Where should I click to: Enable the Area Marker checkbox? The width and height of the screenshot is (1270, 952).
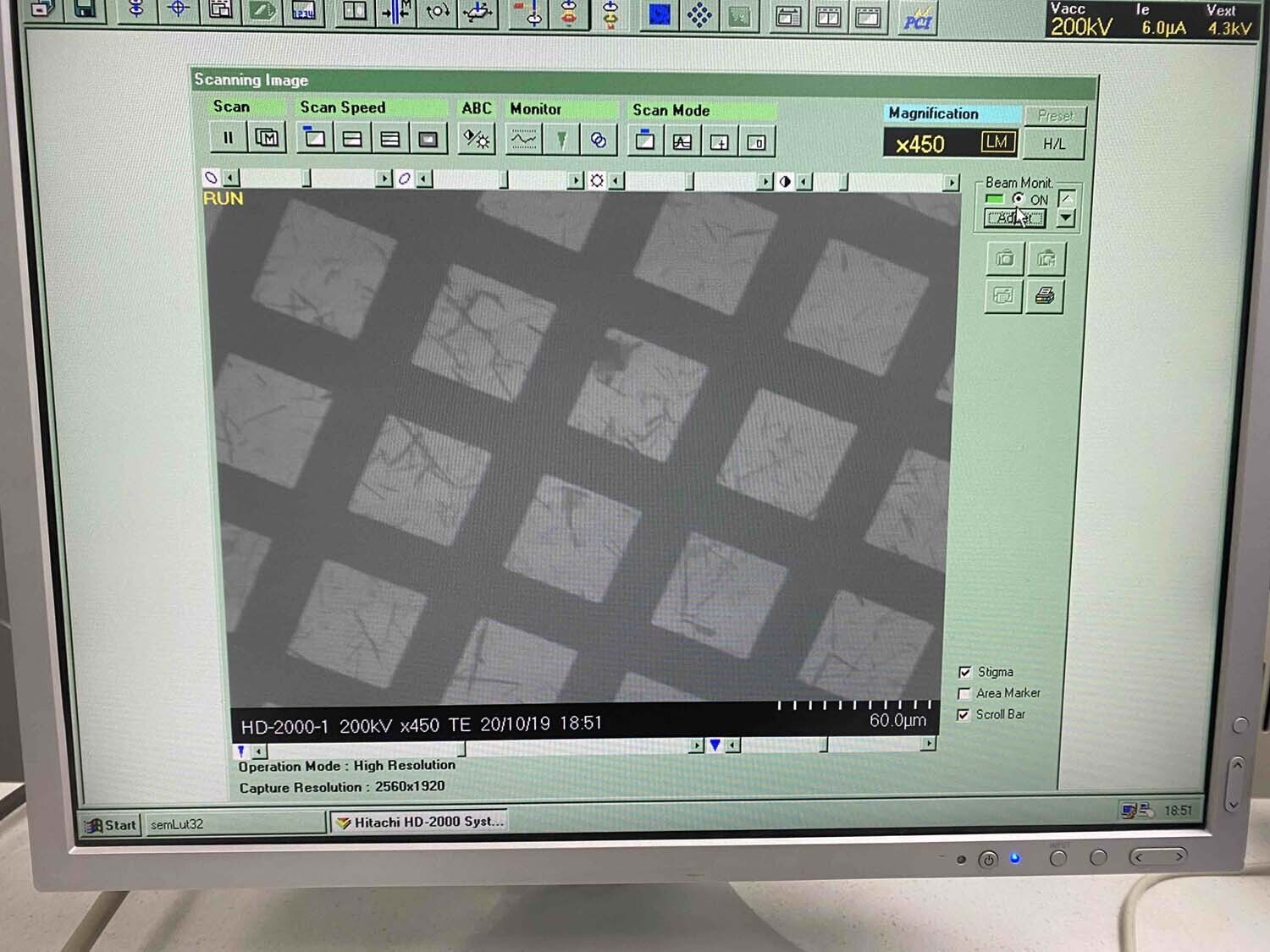click(x=964, y=694)
